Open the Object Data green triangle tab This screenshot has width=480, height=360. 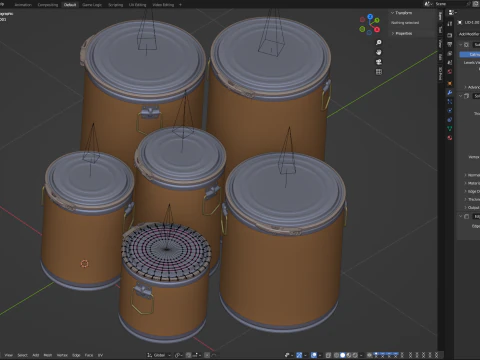[x=450, y=128]
